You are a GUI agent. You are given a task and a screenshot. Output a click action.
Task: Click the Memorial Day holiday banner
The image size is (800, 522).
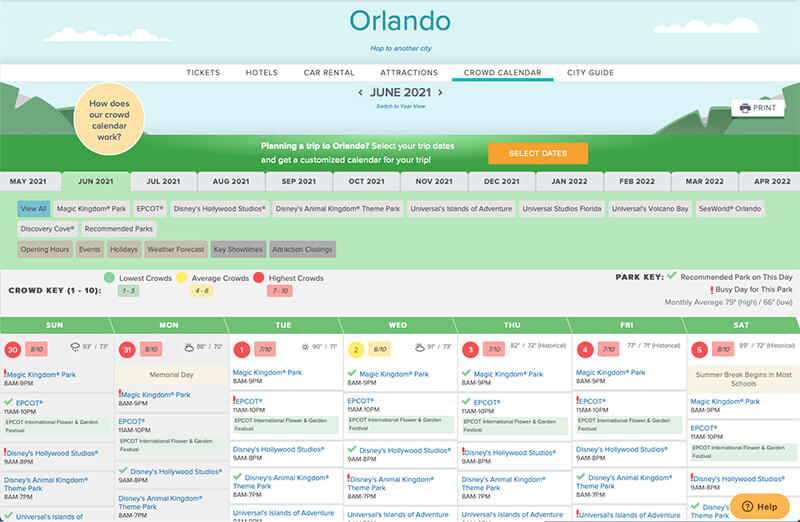coord(171,375)
